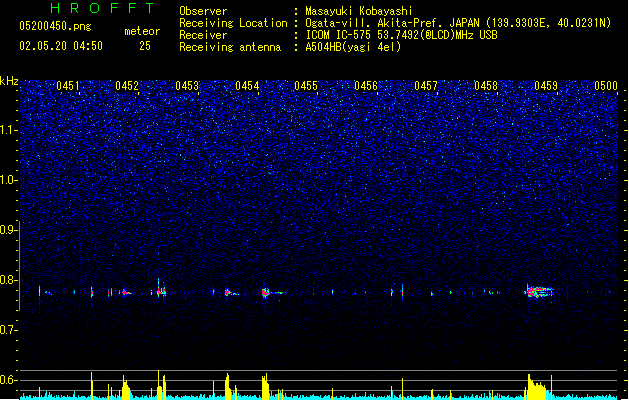This screenshot has width=629, height=400.
Task: Click the 1.0 kHz axis label
Action: tap(8, 180)
